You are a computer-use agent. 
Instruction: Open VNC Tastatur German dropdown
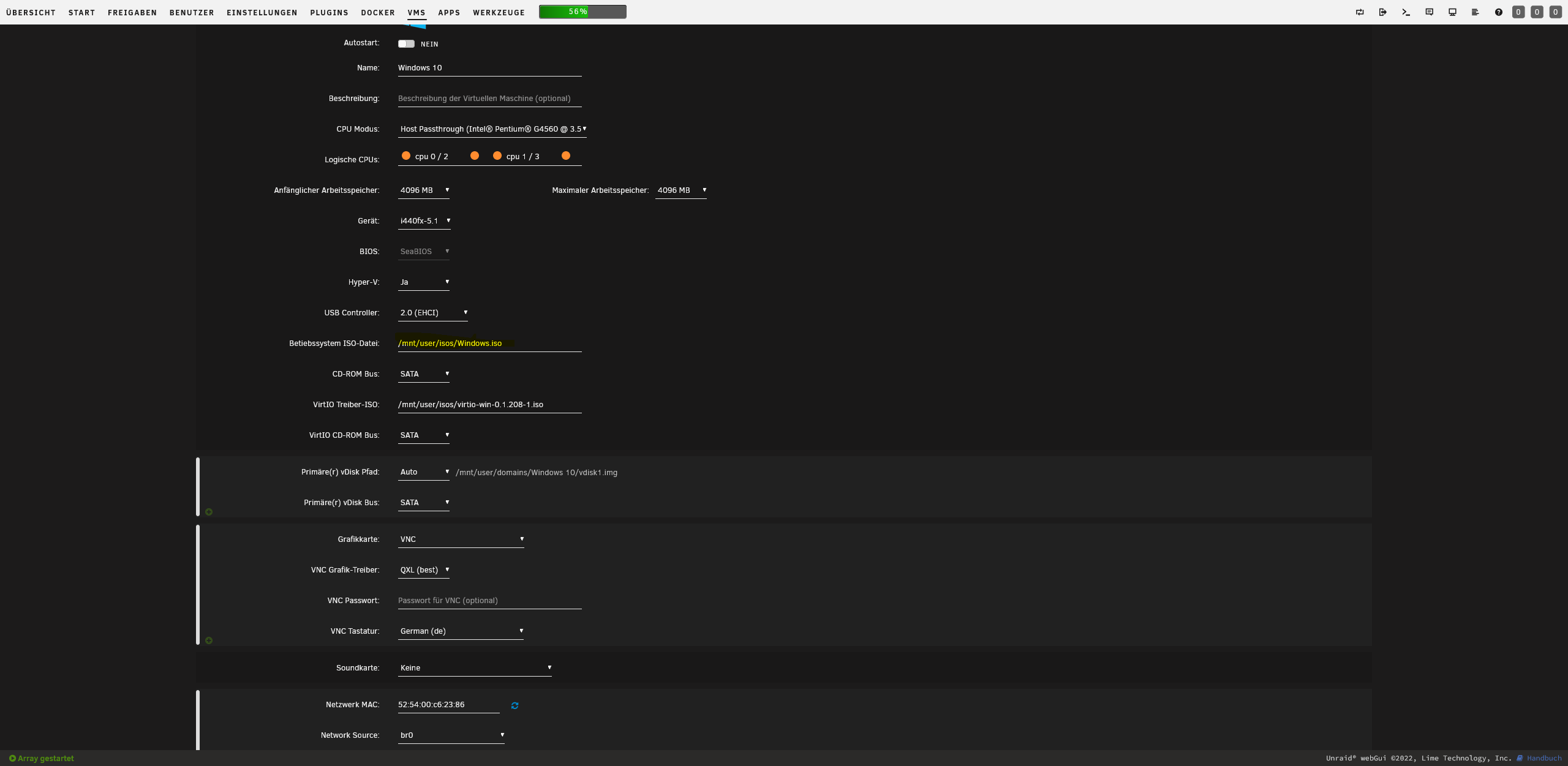tap(461, 631)
